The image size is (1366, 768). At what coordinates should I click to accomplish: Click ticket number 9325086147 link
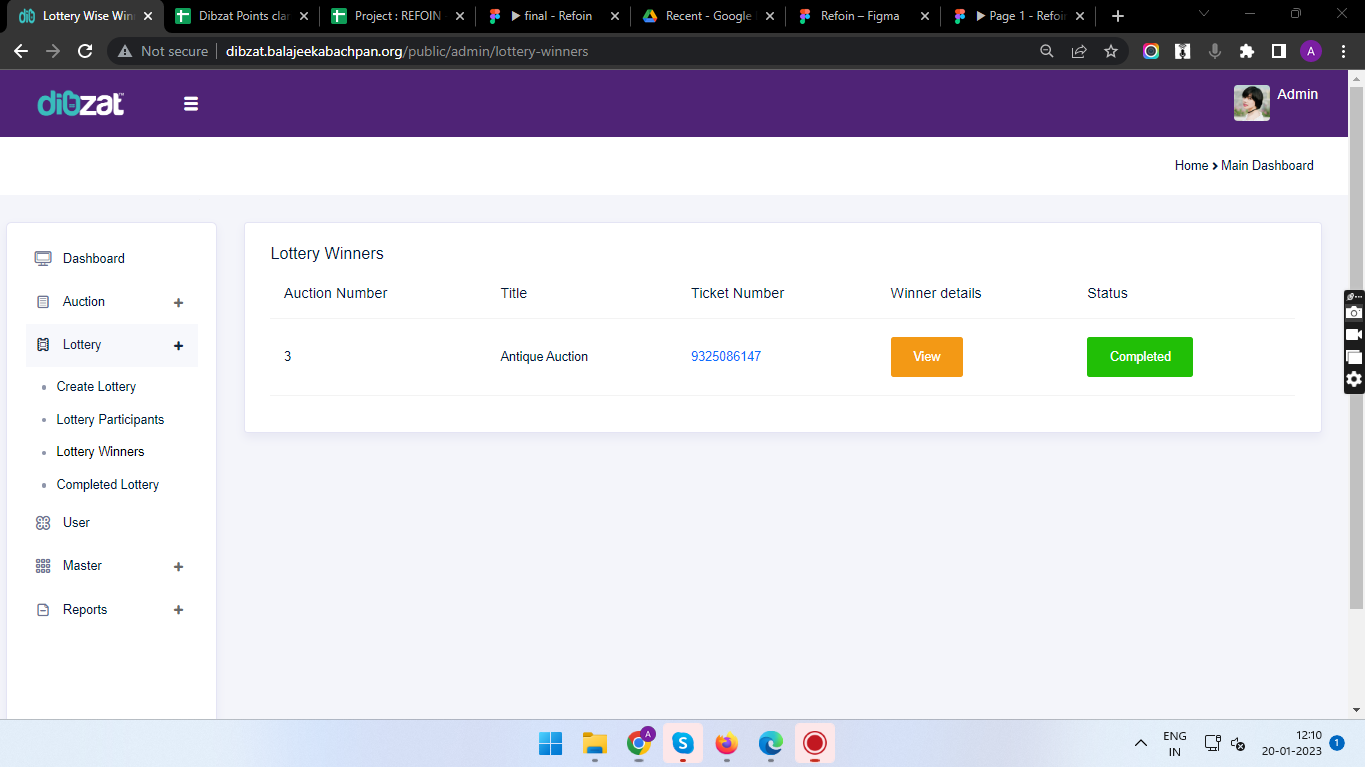click(x=725, y=357)
